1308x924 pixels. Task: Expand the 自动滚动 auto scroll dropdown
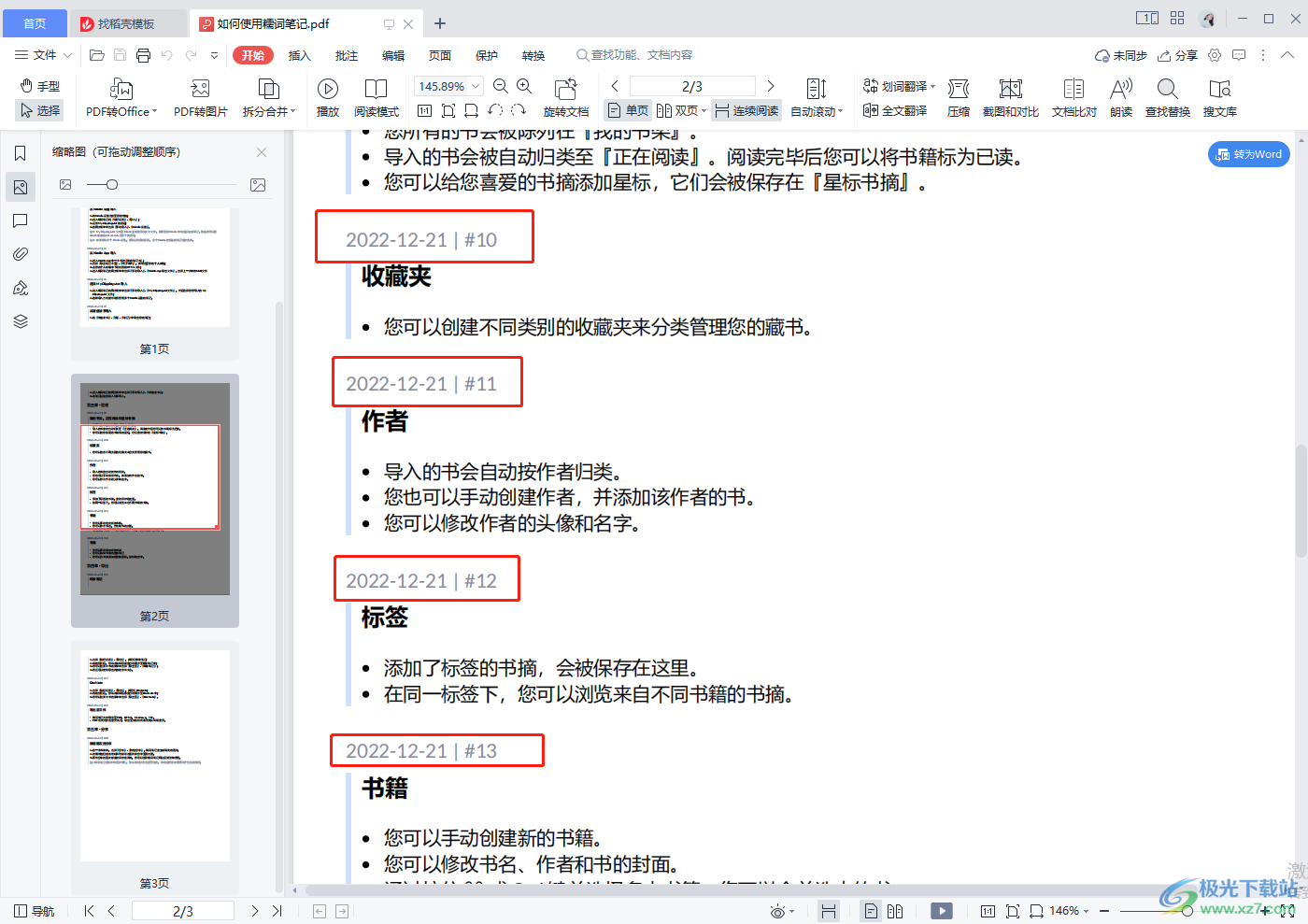(841, 111)
